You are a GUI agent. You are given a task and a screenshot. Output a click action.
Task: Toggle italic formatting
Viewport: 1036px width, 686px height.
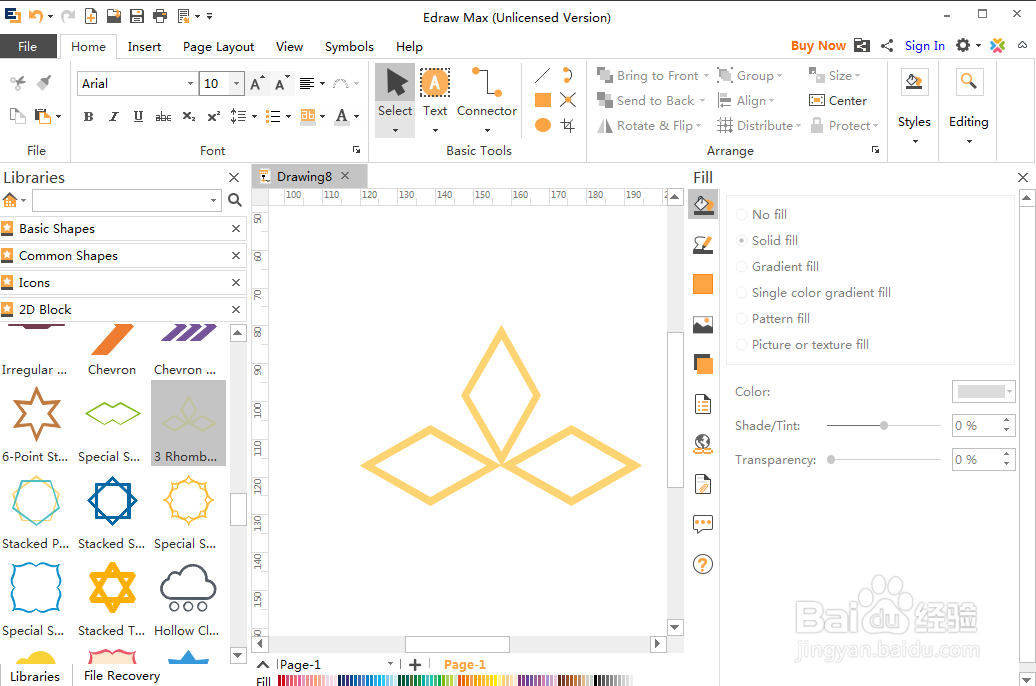click(x=114, y=117)
